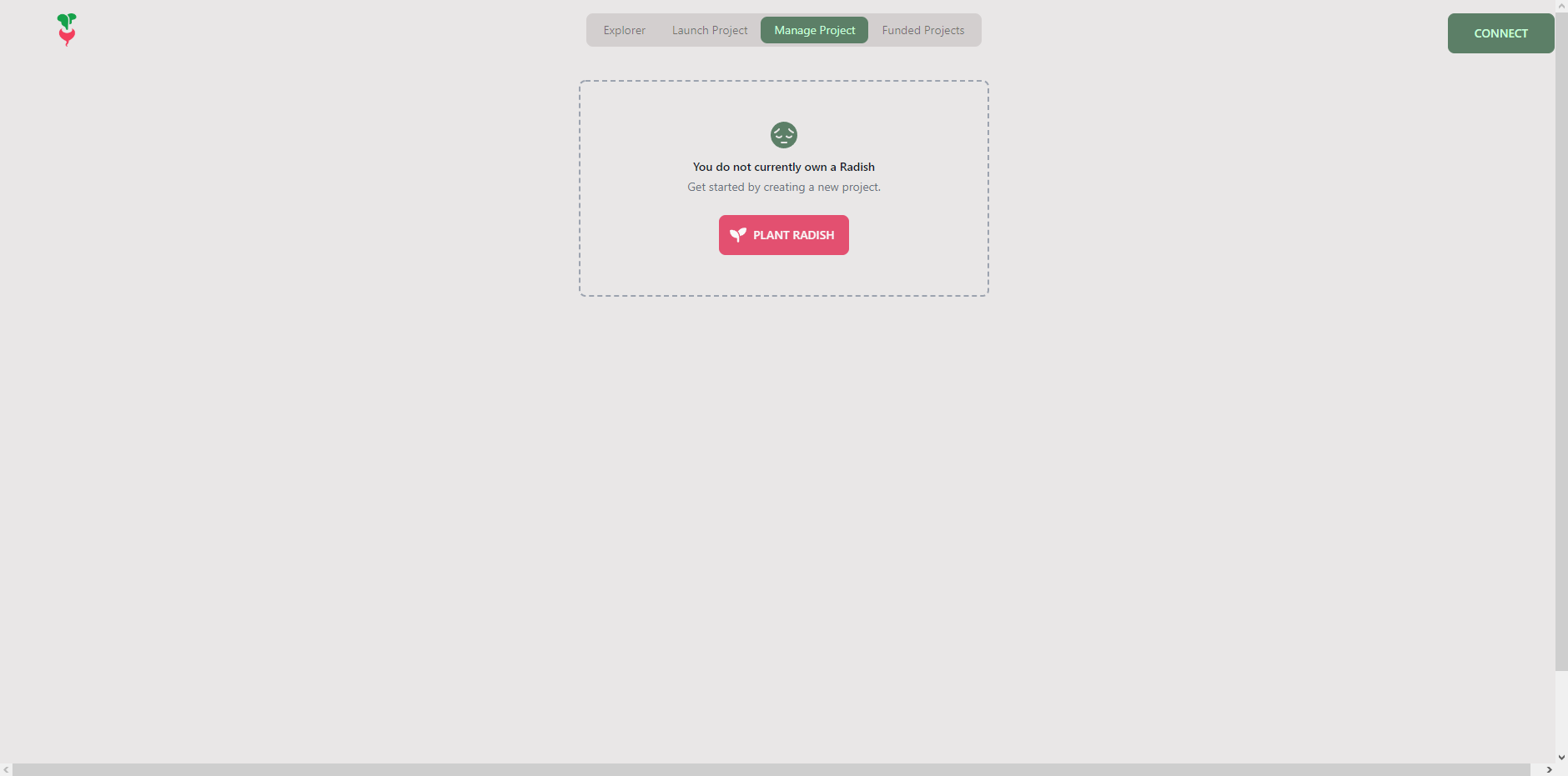The image size is (1568, 776).
Task: Click the vertical scrollbar thumb
Action: point(1561,342)
